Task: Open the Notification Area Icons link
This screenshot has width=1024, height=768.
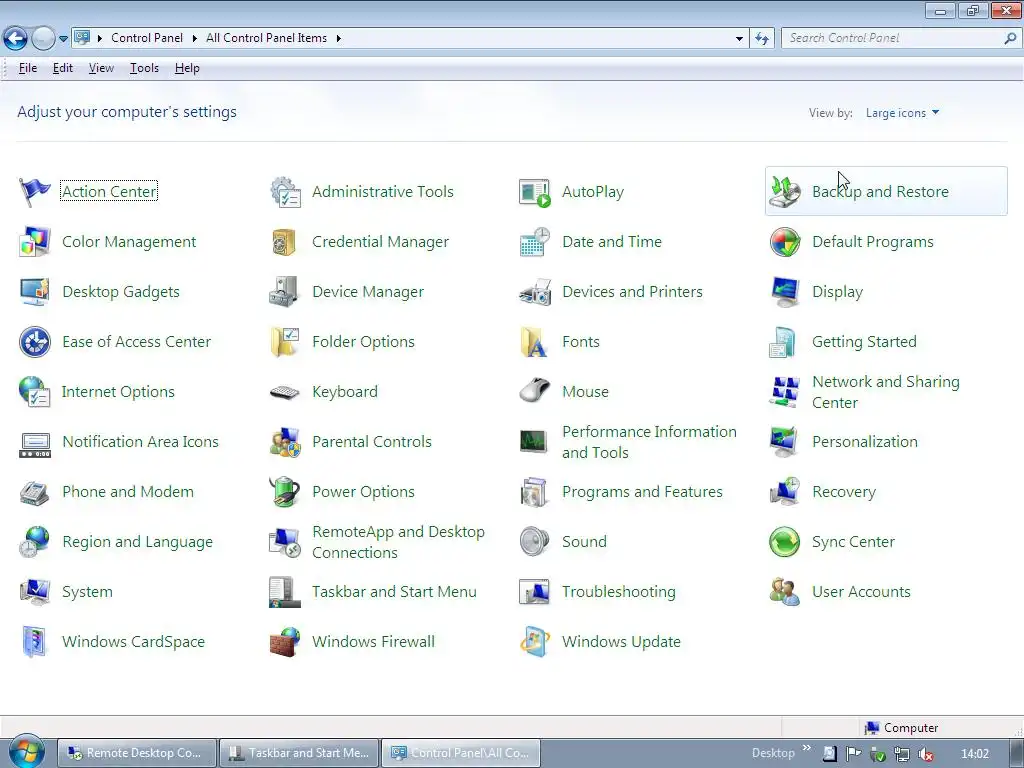Action: click(140, 442)
